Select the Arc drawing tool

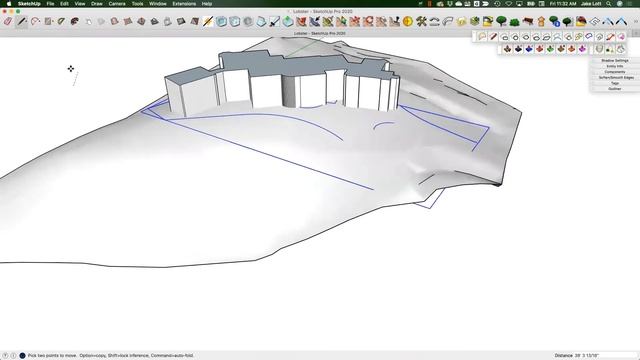(x=35, y=21)
